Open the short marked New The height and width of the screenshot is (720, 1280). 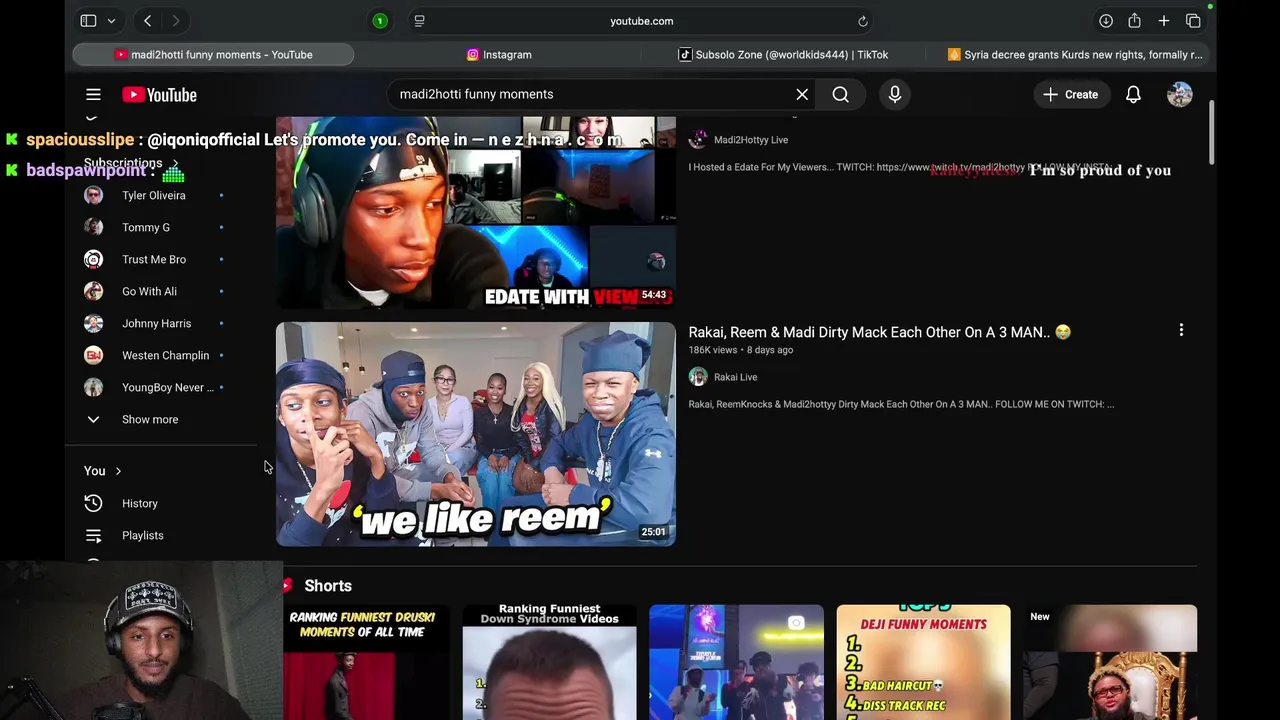(1110, 662)
